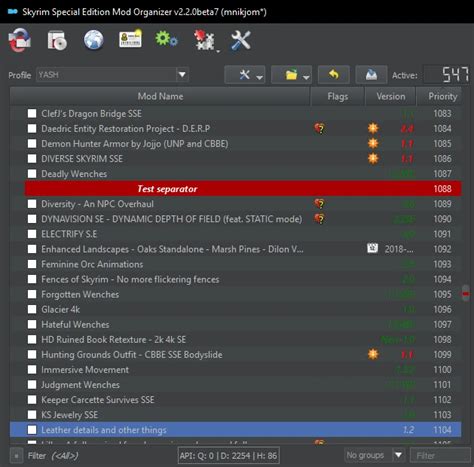Screen dimensions: 474x467
Task: Tick the Feminine Orc Animations checkbox
Action: pos(32,264)
